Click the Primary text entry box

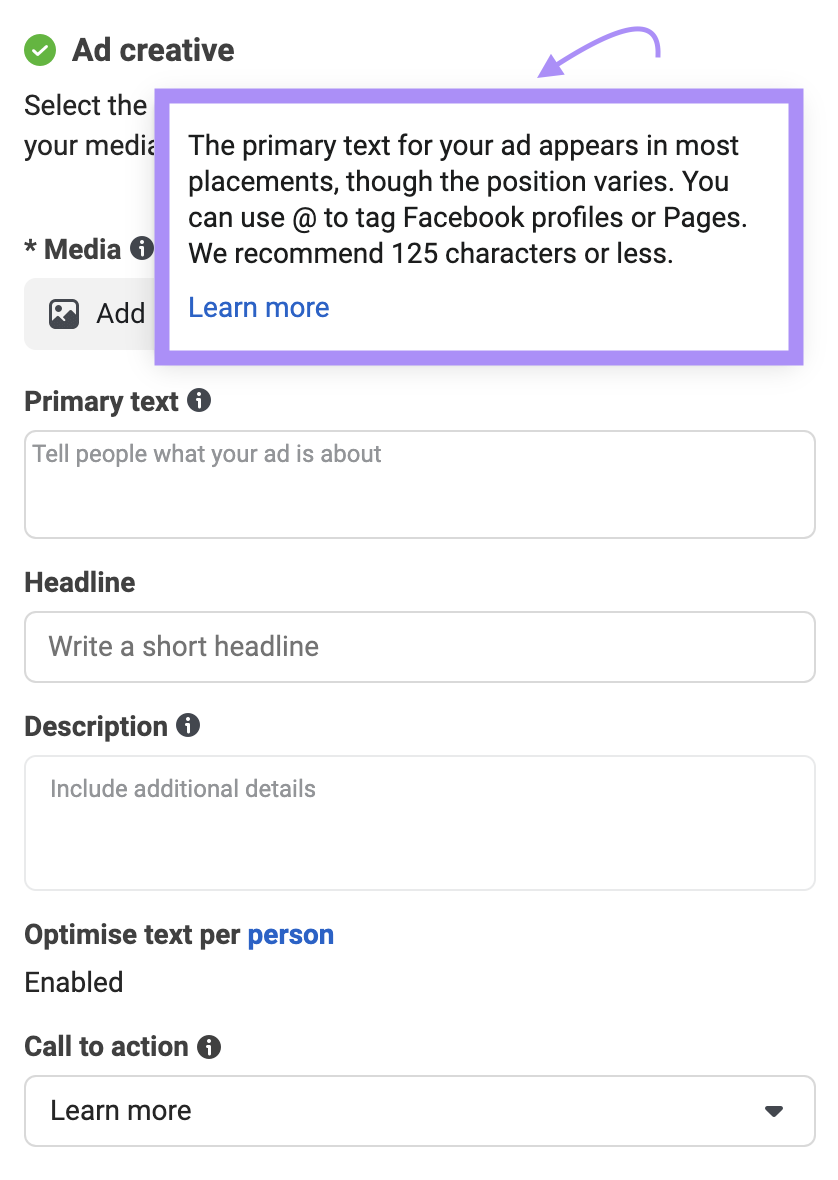(419, 485)
